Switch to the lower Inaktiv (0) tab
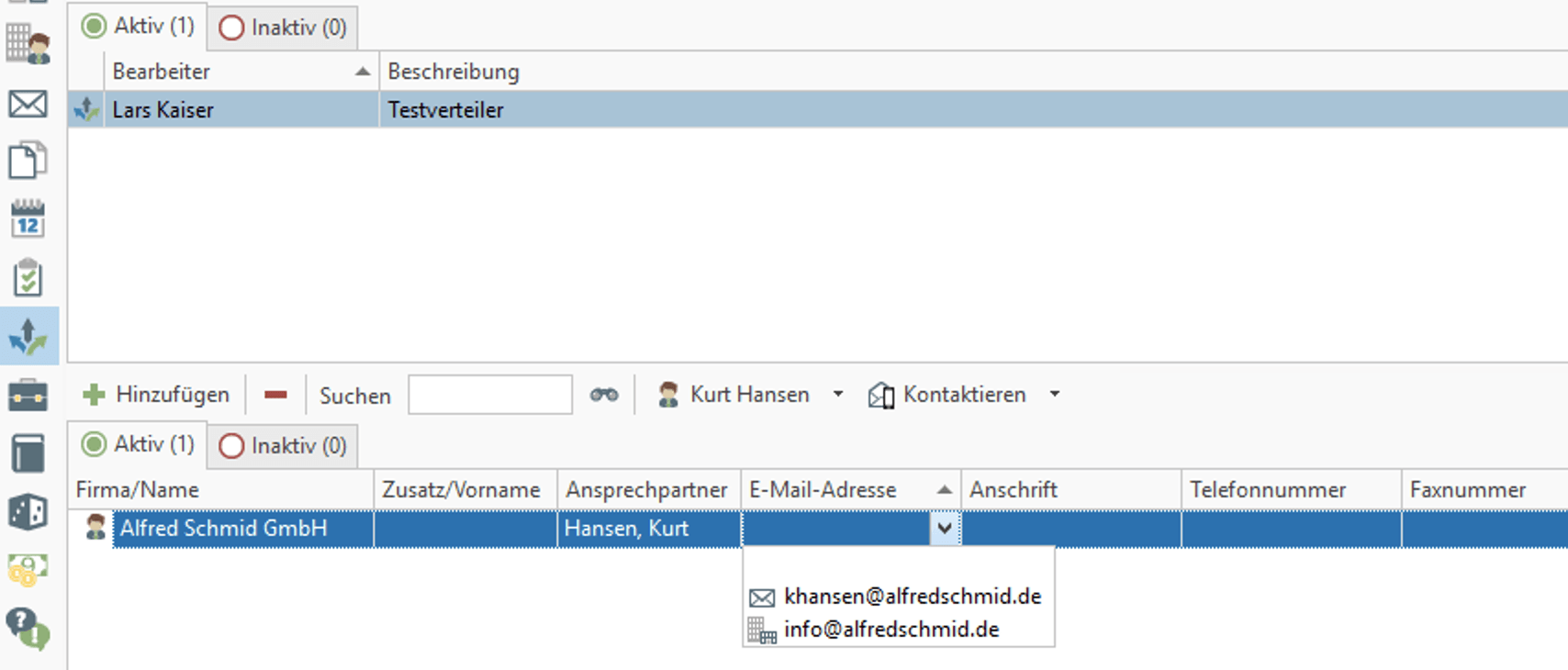 pyautogui.click(x=283, y=446)
